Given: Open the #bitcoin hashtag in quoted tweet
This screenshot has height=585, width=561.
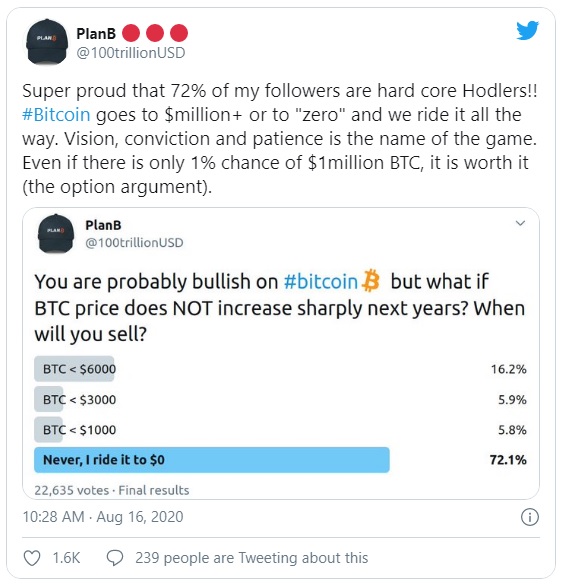Looking at the screenshot, I should [321, 281].
